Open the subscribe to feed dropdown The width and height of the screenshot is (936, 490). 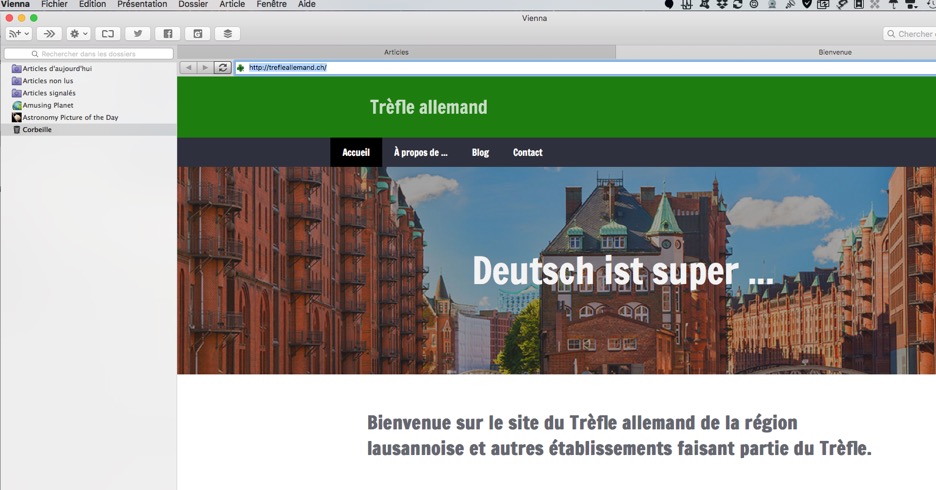[19, 34]
